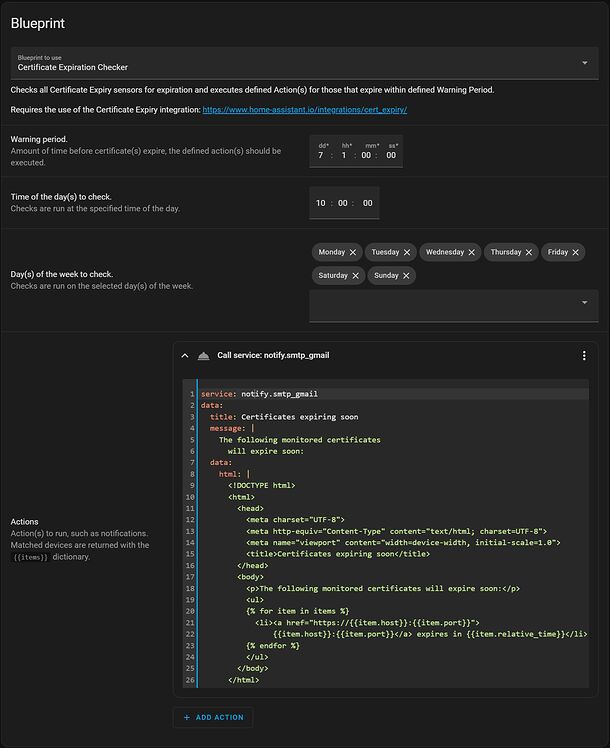The width and height of the screenshot is (610, 748).
Task: Click line number 26 in the gutter
Action: 190,680
